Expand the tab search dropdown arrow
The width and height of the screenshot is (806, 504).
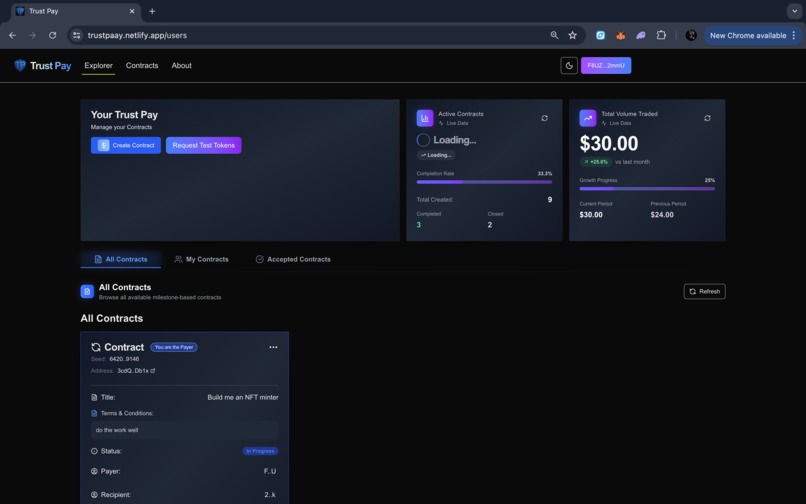pyautogui.click(x=794, y=11)
